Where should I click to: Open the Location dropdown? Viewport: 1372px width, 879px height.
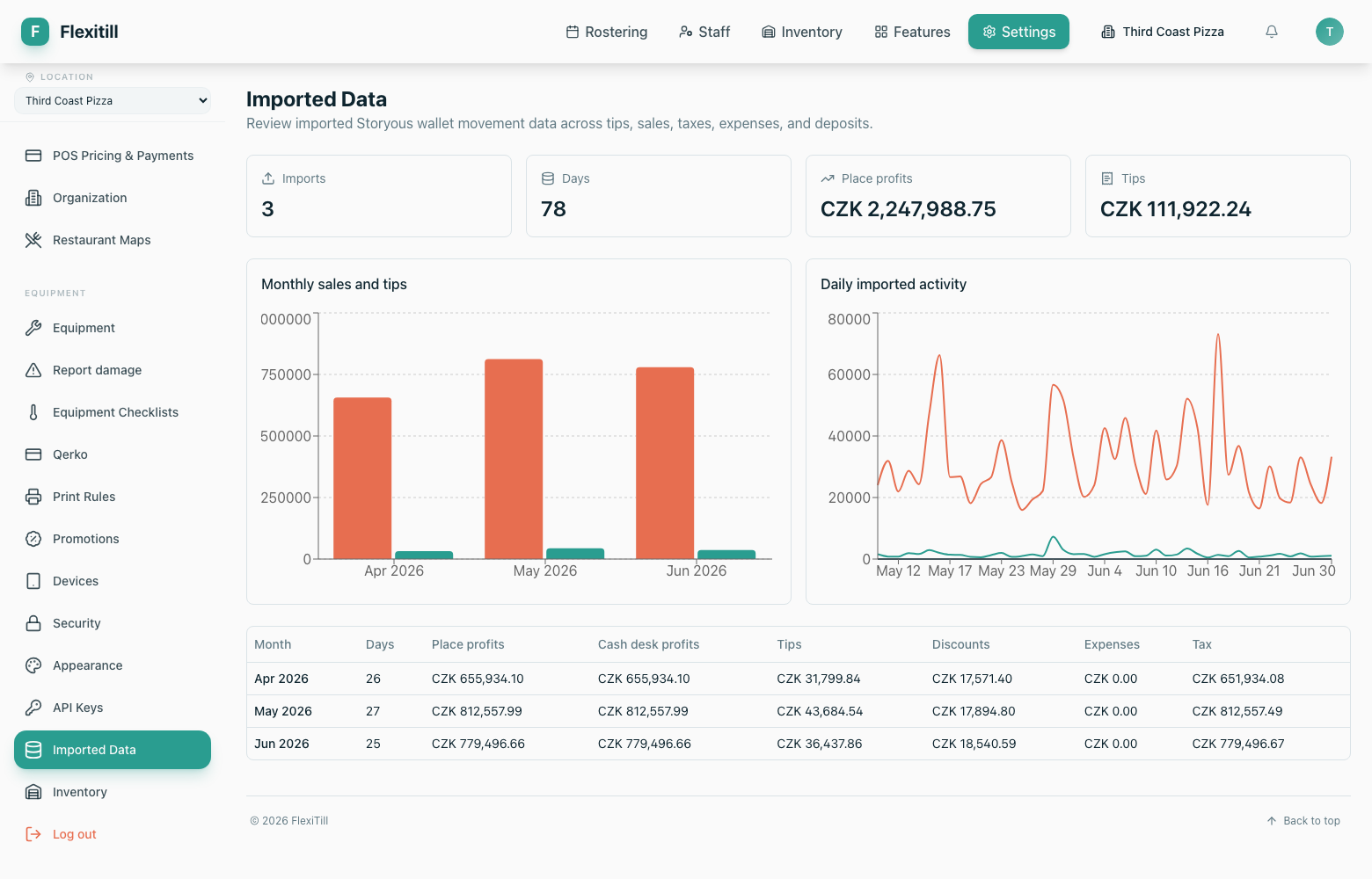click(113, 100)
